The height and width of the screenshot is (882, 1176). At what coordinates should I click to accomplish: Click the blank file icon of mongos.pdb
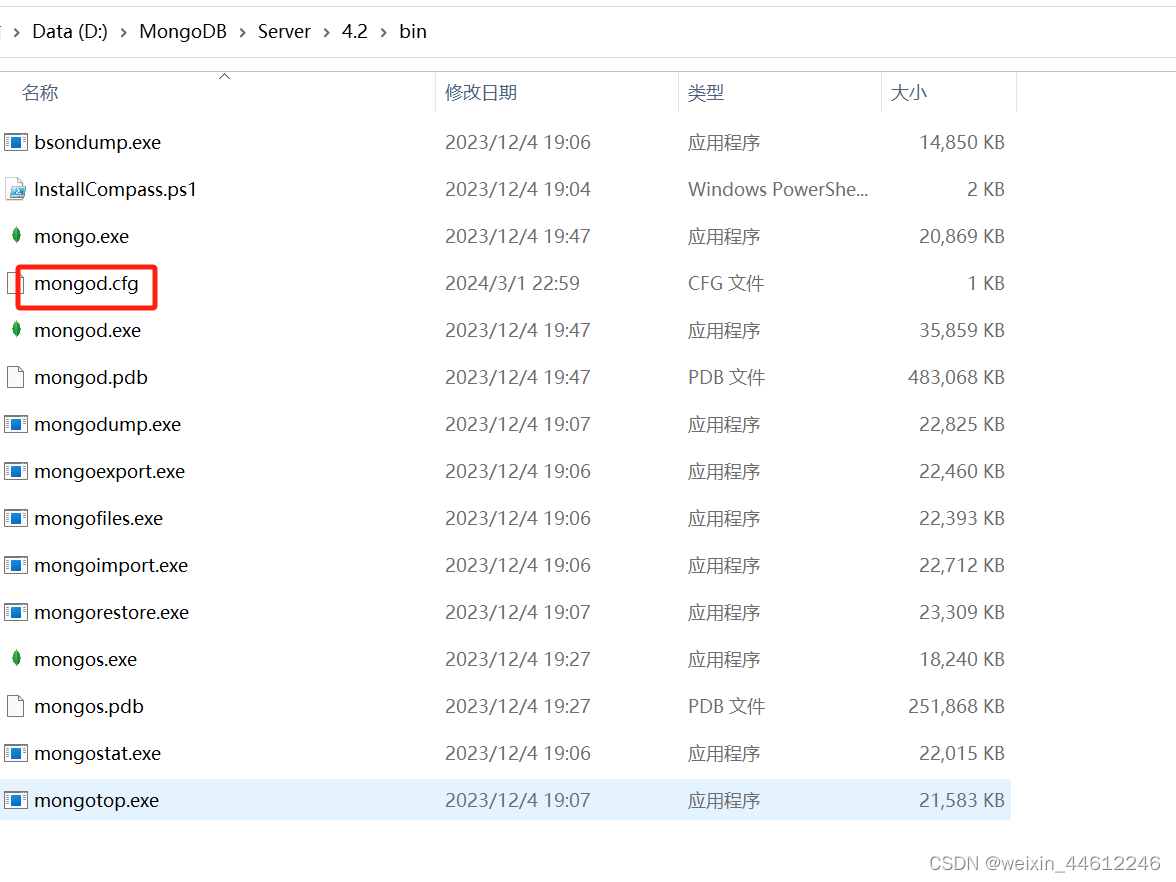pos(16,706)
